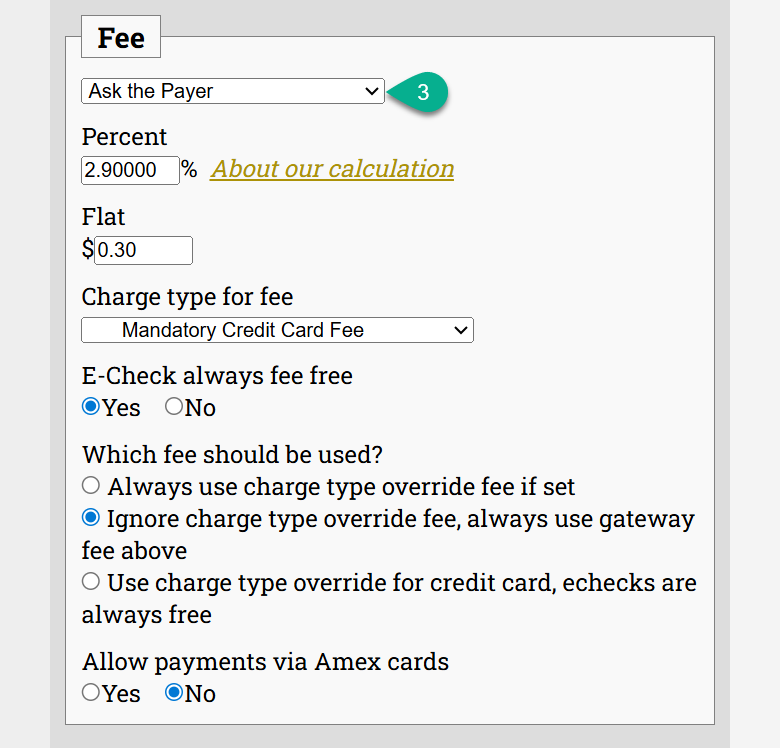The width and height of the screenshot is (780, 748).
Task: Choose Ignore charge type override fee option
Action: (91, 518)
